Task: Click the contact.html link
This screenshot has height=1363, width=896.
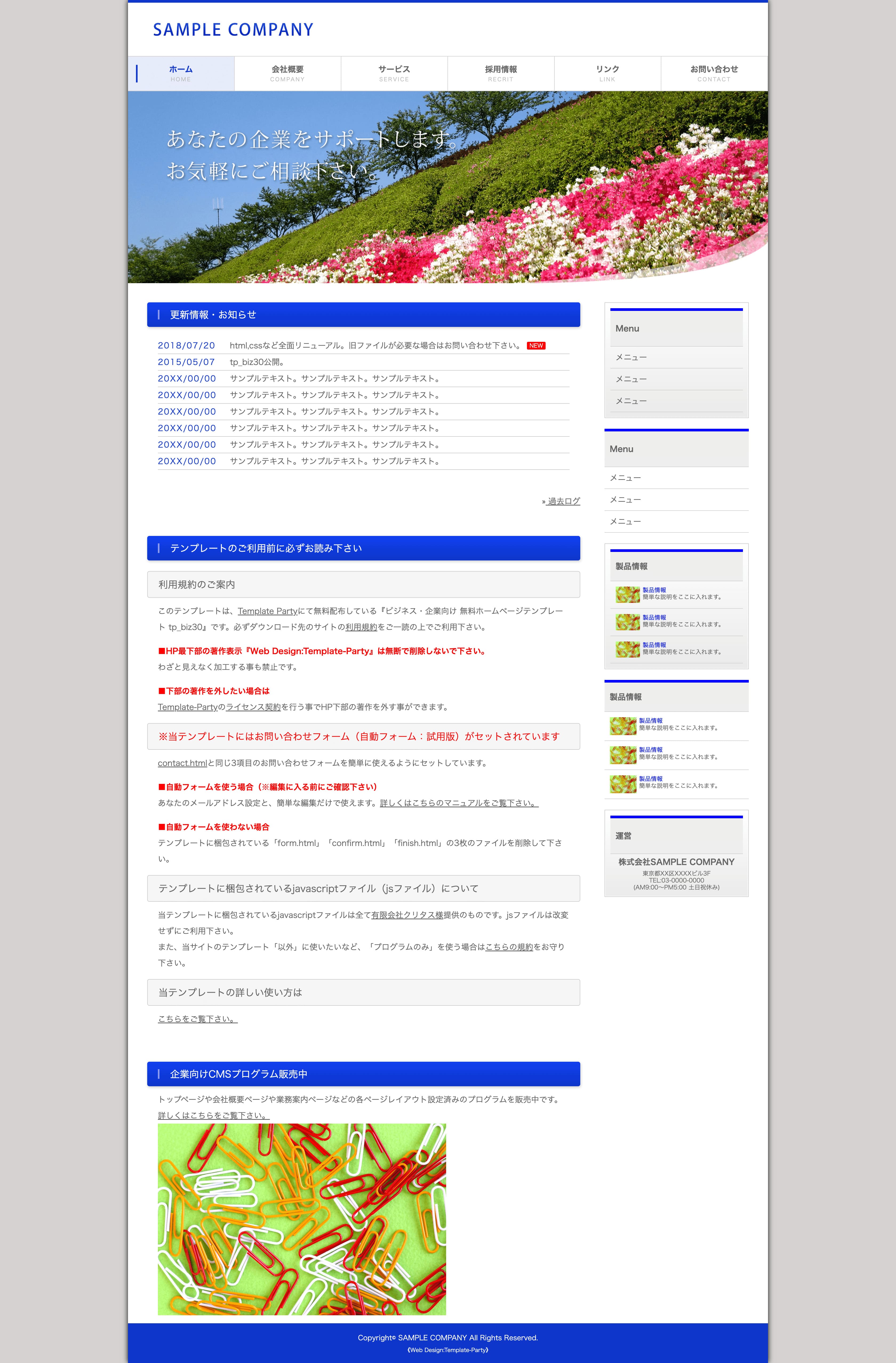Action: coord(182,763)
